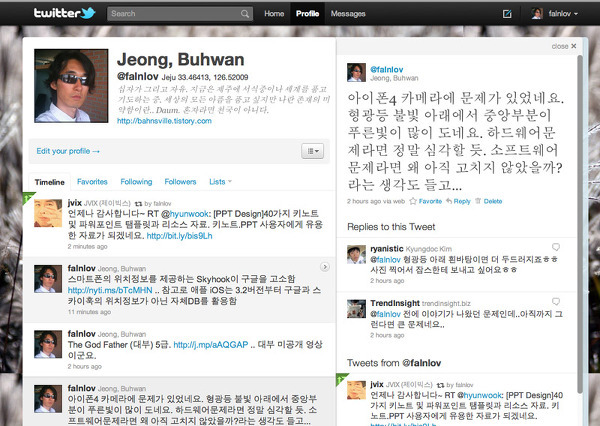Click TrendInsight username in replies
The width and height of the screenshot is (600, 426).
[x=395, y=303]
